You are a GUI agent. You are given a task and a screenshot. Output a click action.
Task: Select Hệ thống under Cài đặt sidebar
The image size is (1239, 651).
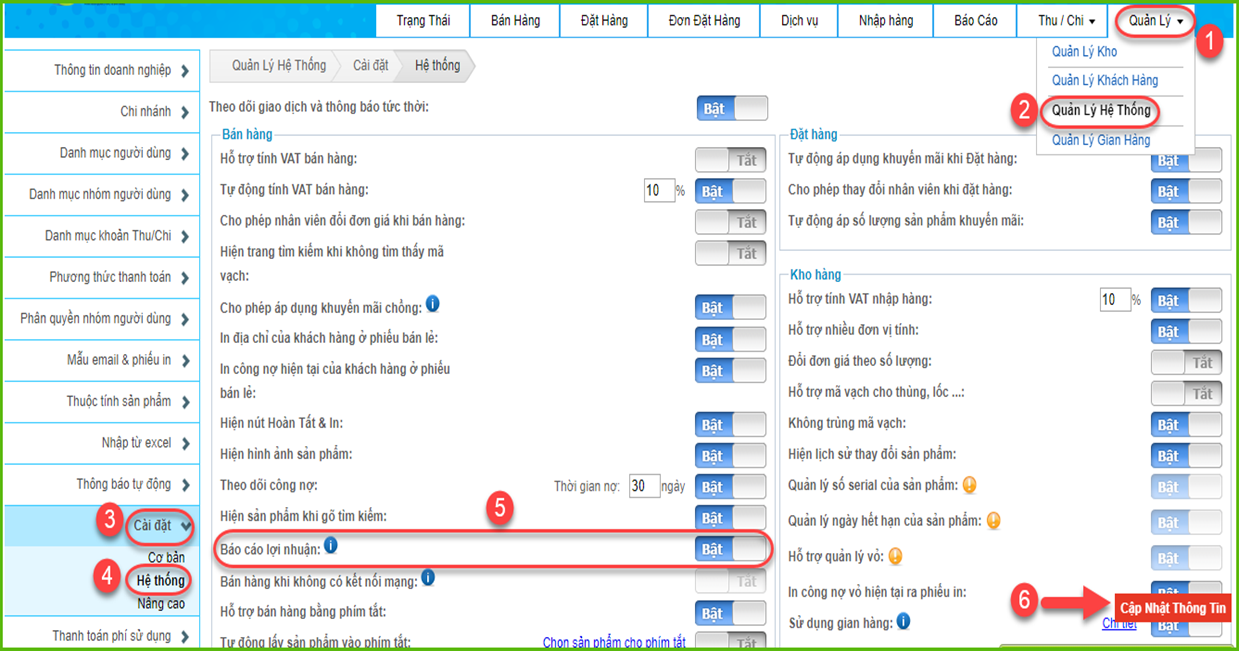[x=161, y=580]
